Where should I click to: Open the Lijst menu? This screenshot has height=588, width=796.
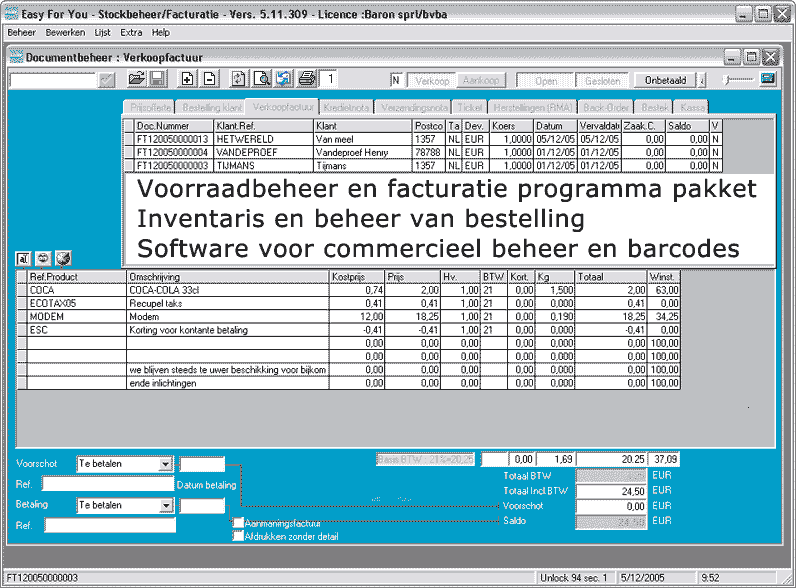[102, 32]
